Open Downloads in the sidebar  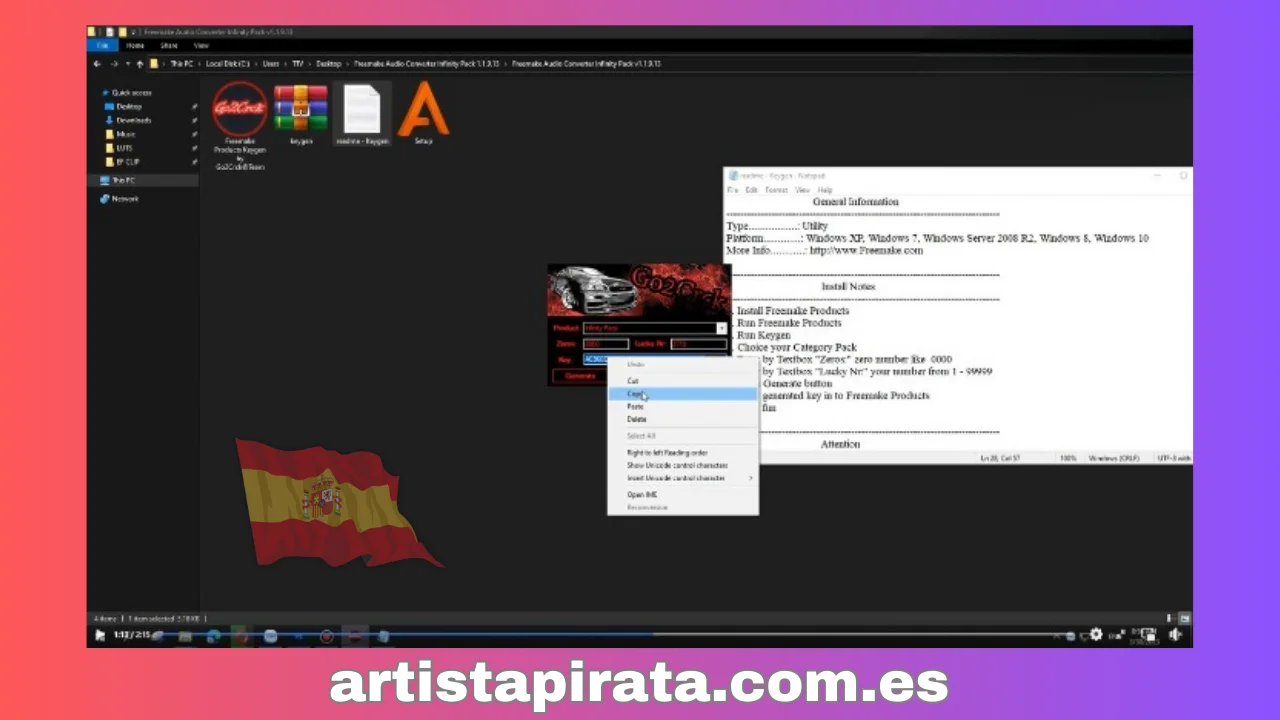pos(133,120)
